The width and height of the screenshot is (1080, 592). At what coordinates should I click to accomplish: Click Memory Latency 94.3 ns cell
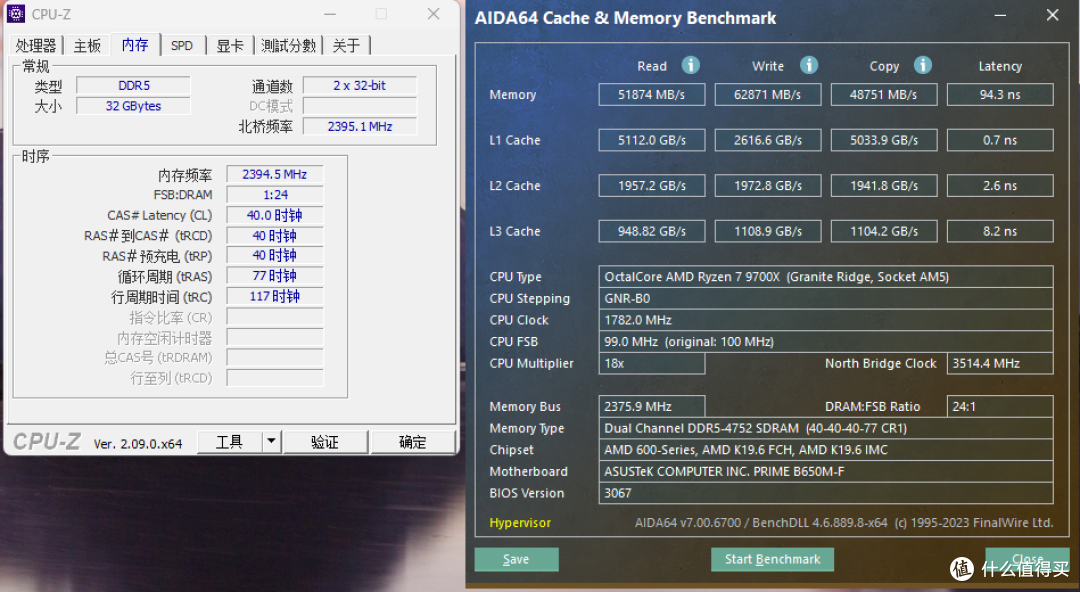1000,94
